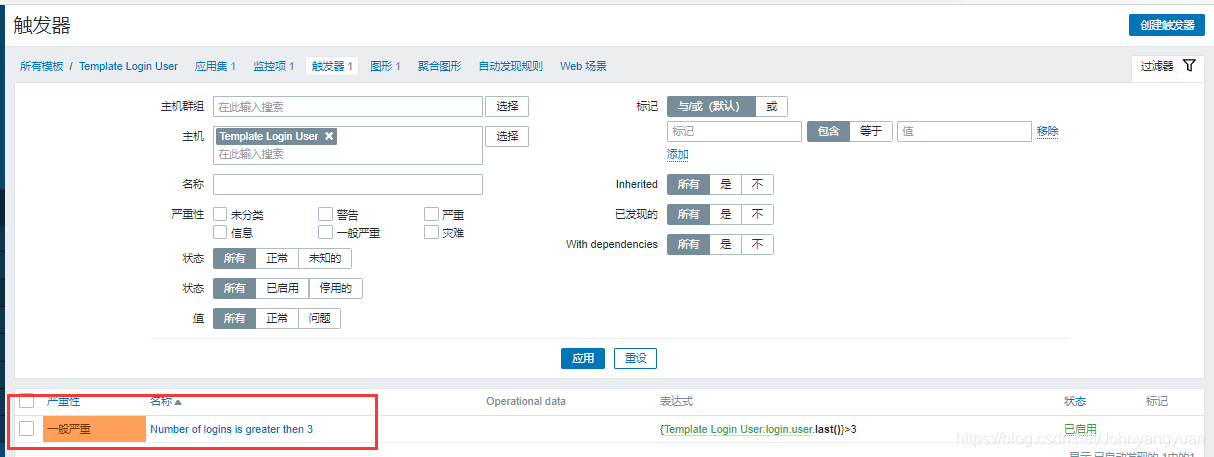Set status filter to 已启用

281,288
